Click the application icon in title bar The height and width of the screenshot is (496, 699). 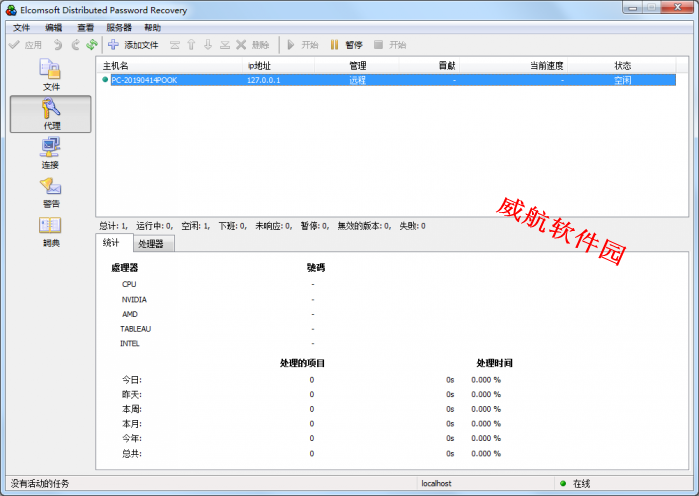[x=11, y=10]
